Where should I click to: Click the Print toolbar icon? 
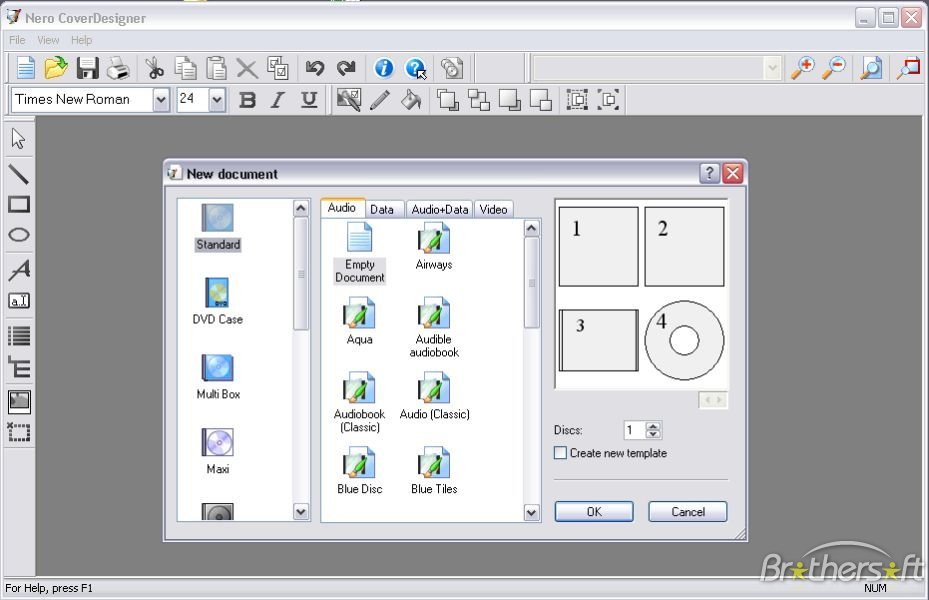[x=118, y=69]
